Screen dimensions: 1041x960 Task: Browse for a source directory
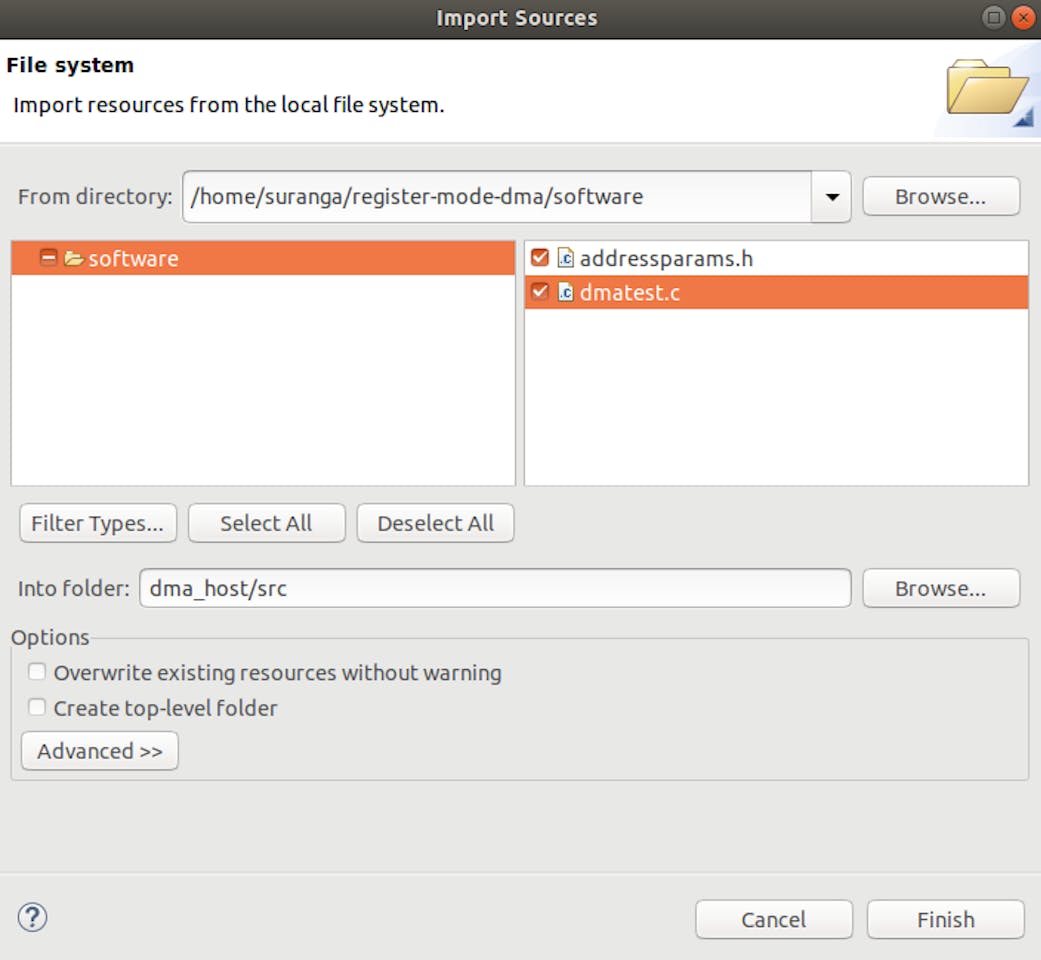click(x=940, y=196)
